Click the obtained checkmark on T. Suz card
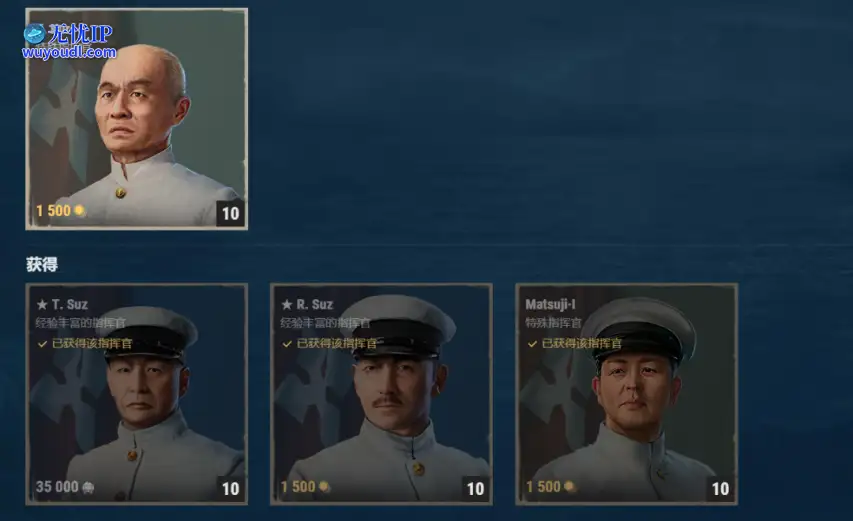853x521 pixels. click(x=42, y=344)
